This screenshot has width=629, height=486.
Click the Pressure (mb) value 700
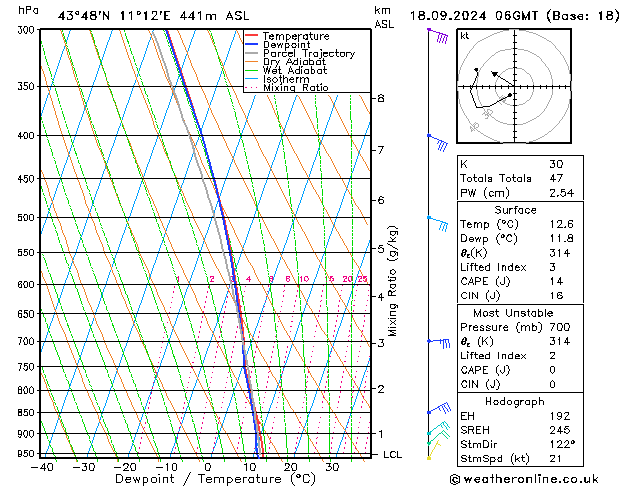560,327
